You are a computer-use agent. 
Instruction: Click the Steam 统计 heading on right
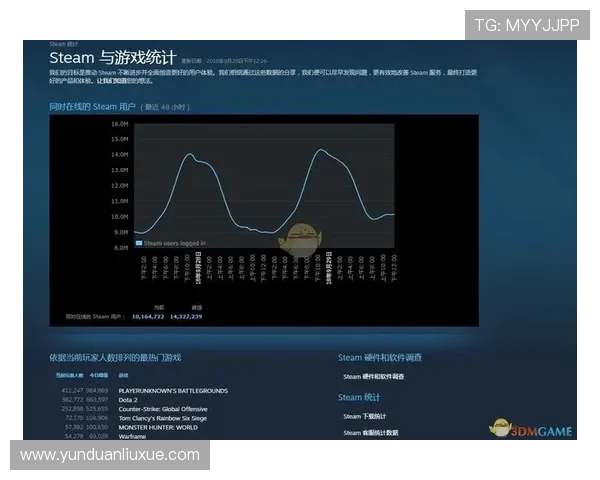[x=359, y=398]
